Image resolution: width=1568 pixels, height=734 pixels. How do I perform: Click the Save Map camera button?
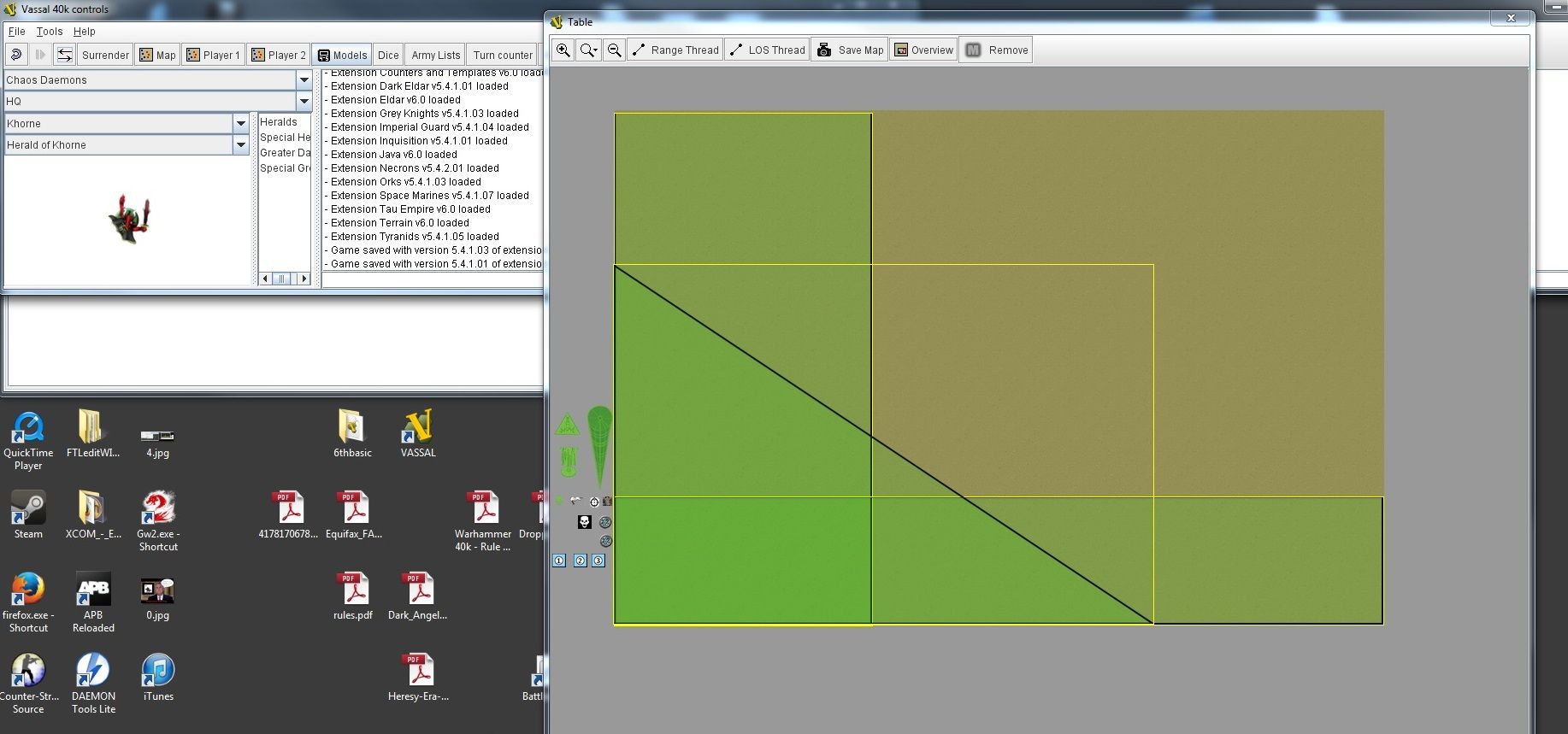click(850, 50)
